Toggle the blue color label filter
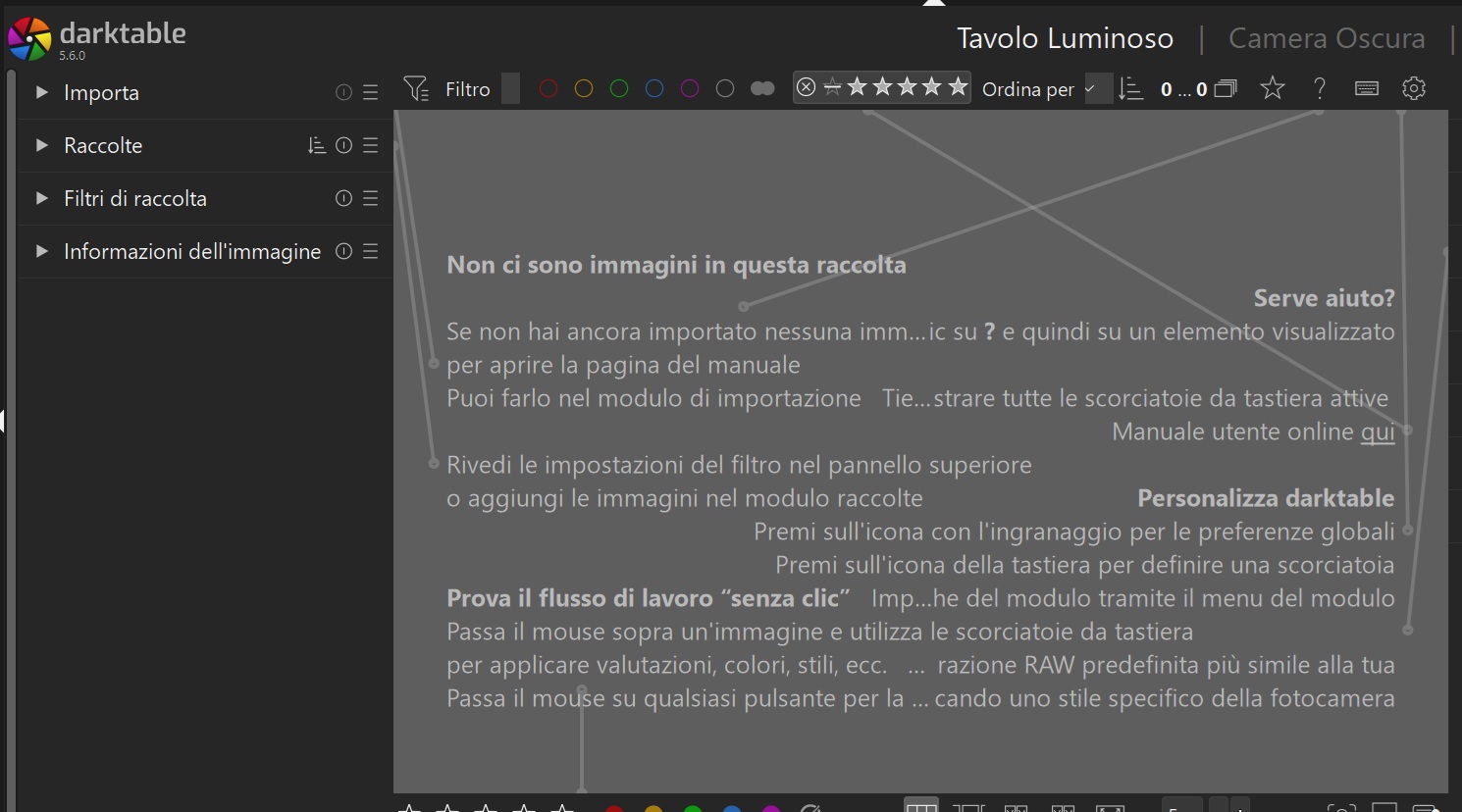Image resolution: width=1462 pixels, height=812 pixels. click(x=654, y=89)
